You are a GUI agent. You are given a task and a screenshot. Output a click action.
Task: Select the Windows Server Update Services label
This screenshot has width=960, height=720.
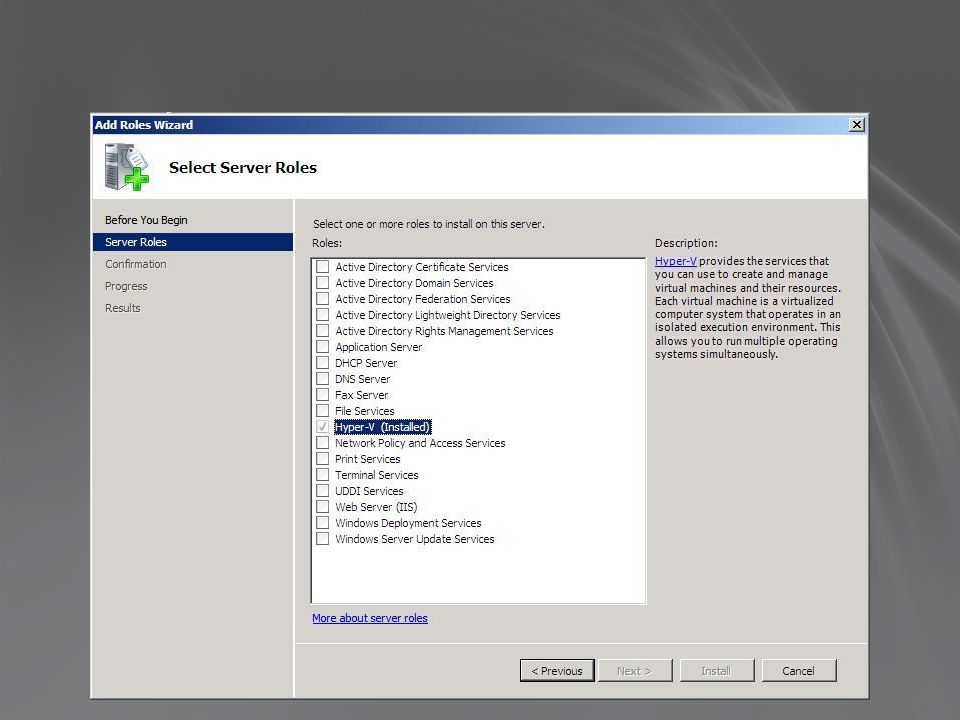pos(414,539)
